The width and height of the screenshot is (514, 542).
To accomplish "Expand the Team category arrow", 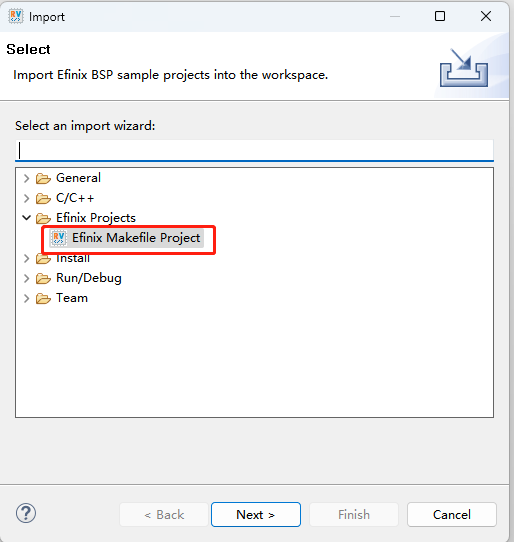I will click(x=27, y=298).
